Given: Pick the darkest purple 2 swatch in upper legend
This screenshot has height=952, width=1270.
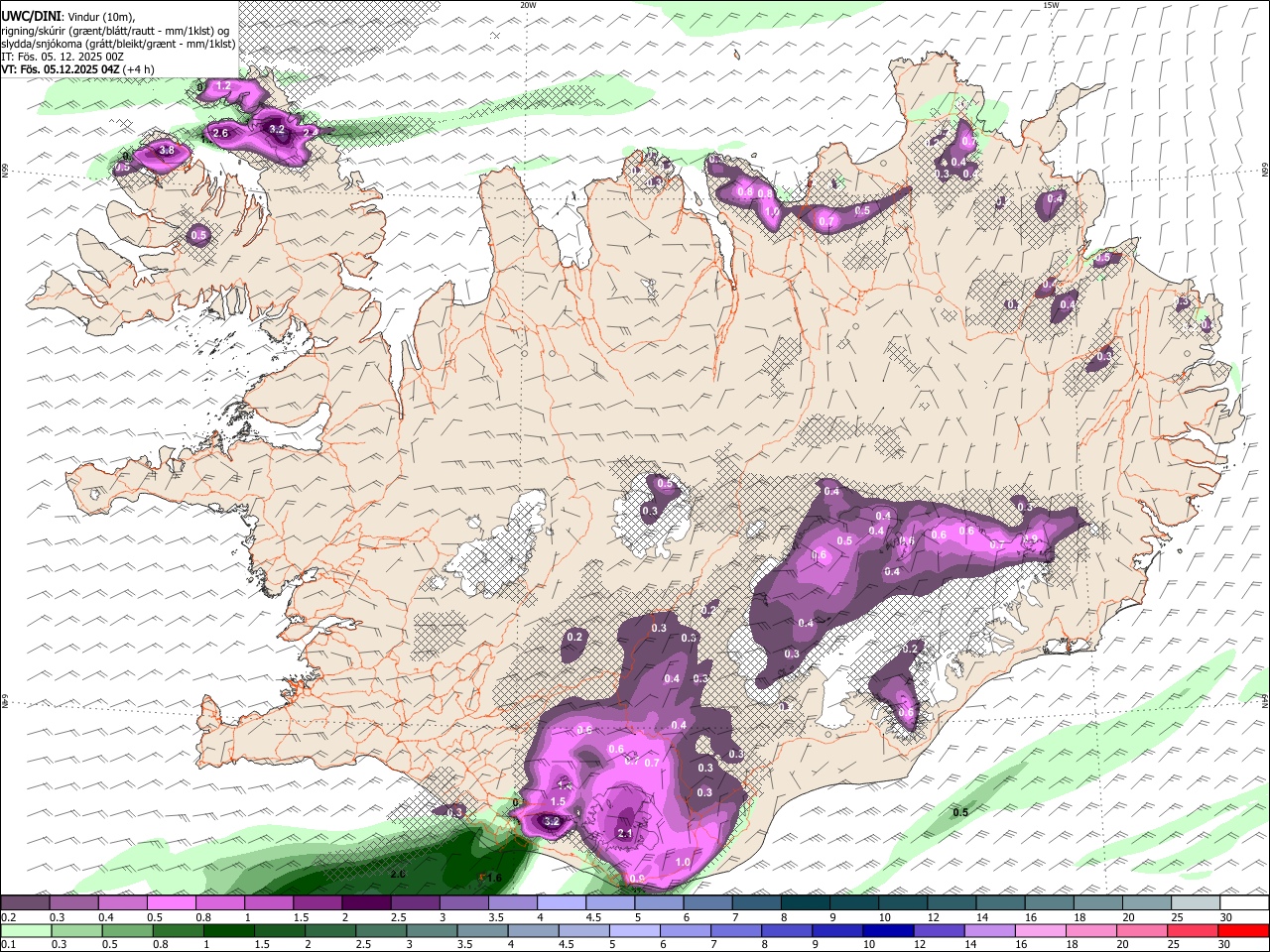Looking at the screenshot, I should [366, 903].
